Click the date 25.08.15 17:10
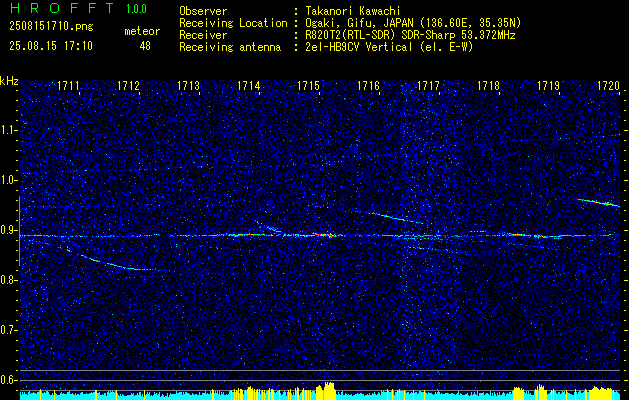The height and width of the screenshot is (400, 629). click(51, 46)
